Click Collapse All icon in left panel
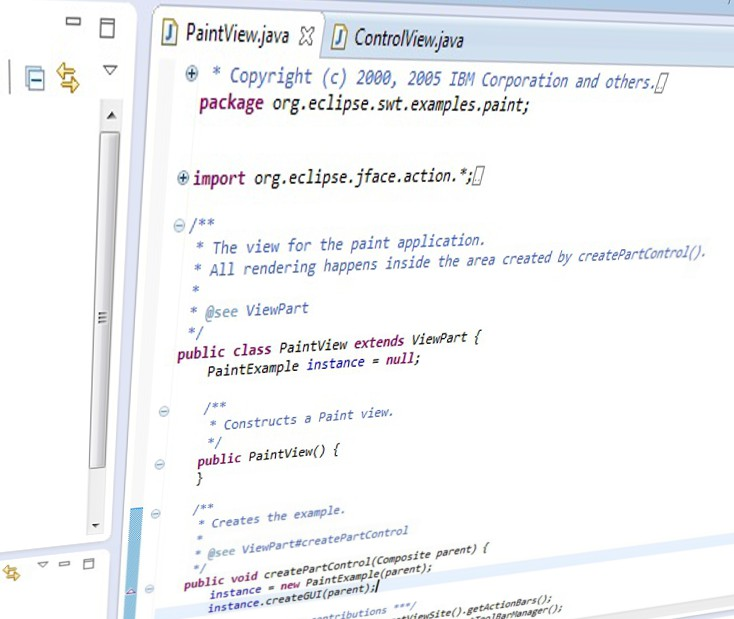The width and height of the screenshot is (734, 619). point(35,78)
